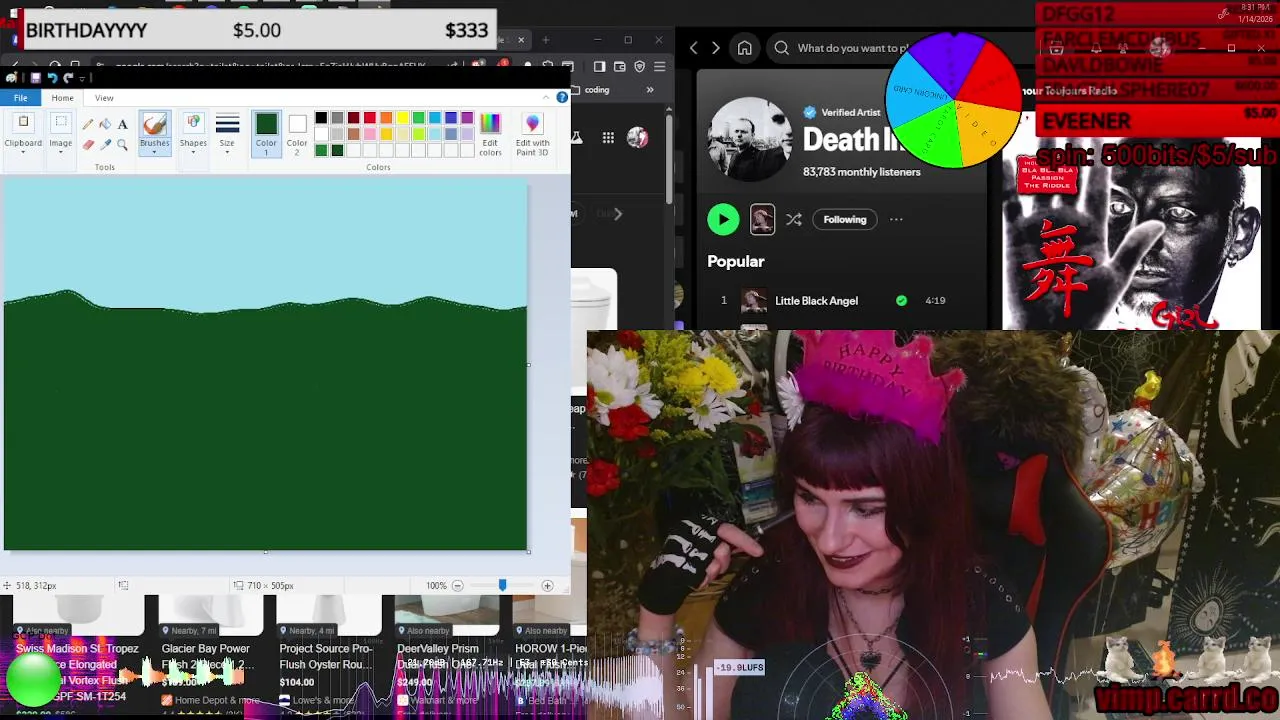Play the track Little Black Angel
The height and width of the screenshot is (720, 1280).
click(x=815, y=301)
